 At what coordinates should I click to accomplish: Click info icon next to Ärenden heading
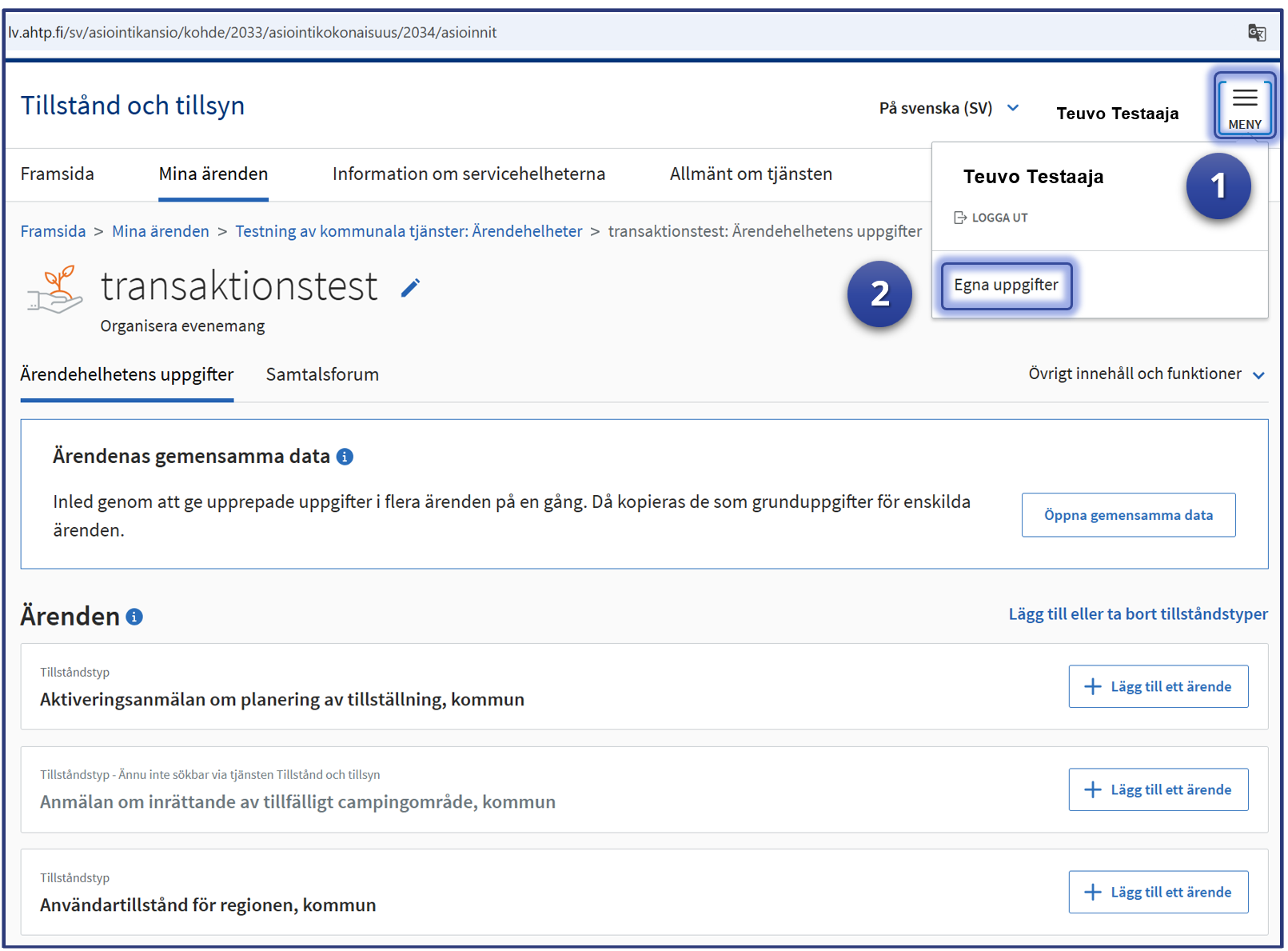[134, 617]
